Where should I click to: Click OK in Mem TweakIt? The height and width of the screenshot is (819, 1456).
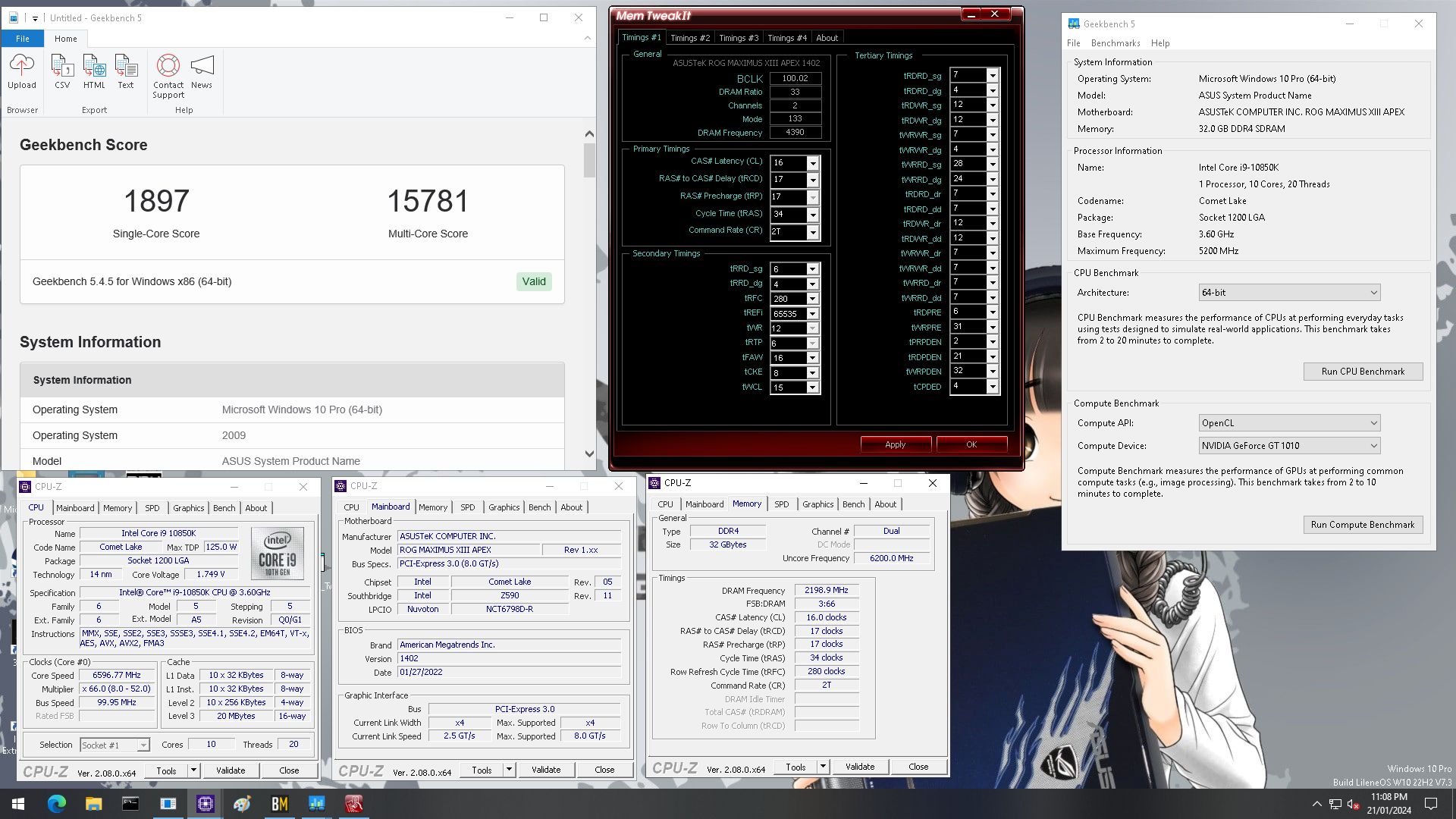click(x=971, y=444)
